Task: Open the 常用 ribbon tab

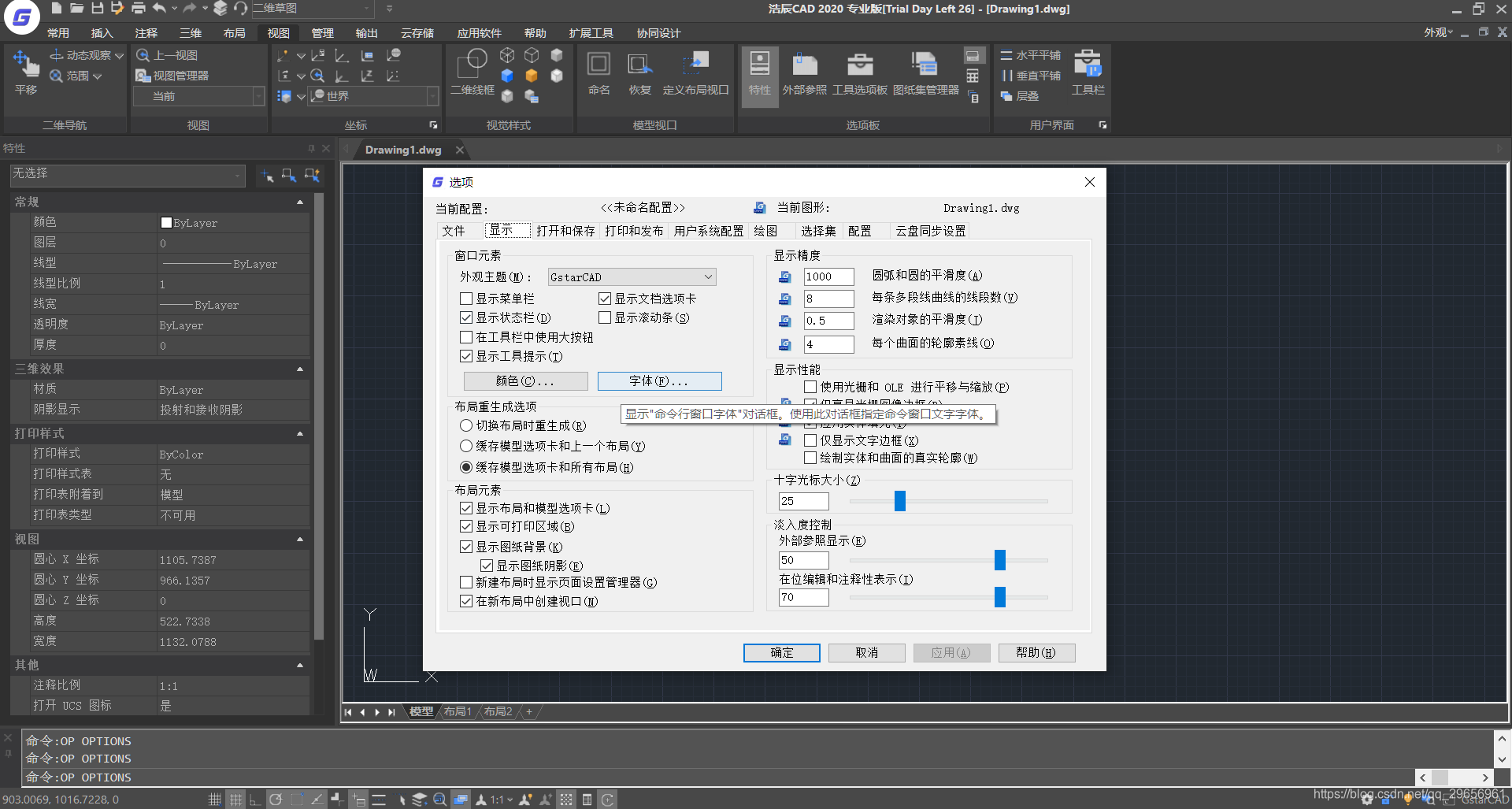Action: (58, 33)
